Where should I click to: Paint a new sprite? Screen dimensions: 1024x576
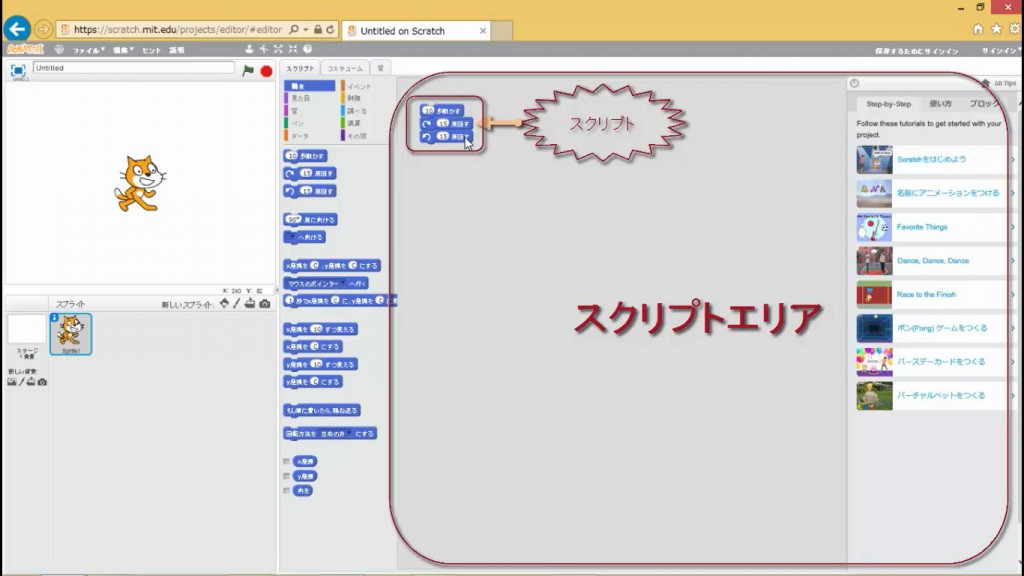point(236,304)
